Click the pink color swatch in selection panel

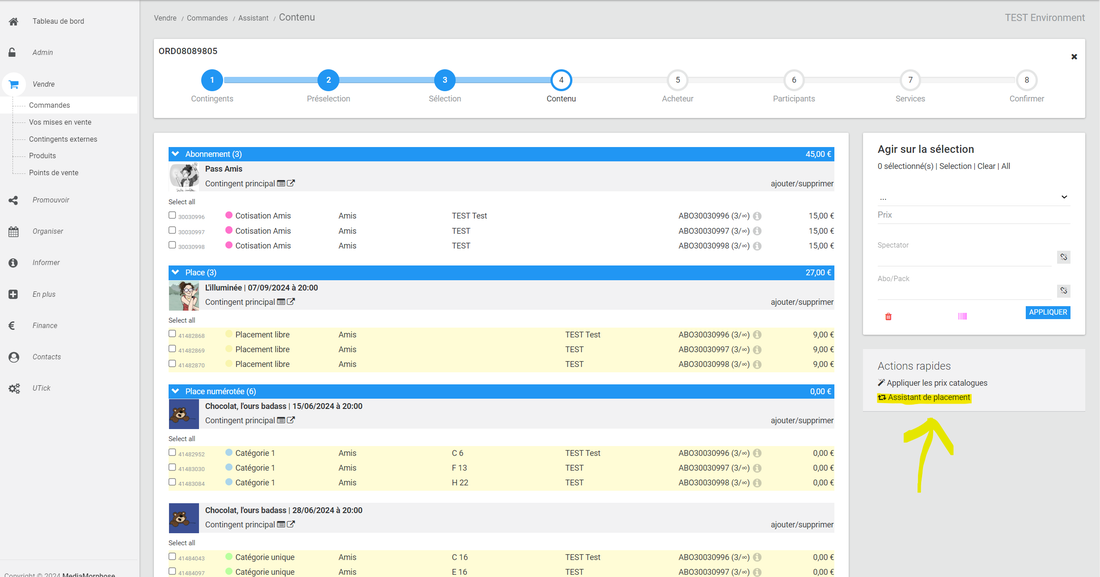(x=962, y=316)
